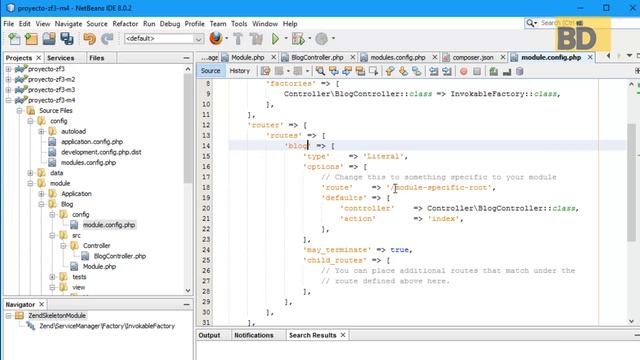Click the Firefox browser icon in toolbar
Viewport: 640px width, 360px height.
pyautogui.click(x=216, y=38)
